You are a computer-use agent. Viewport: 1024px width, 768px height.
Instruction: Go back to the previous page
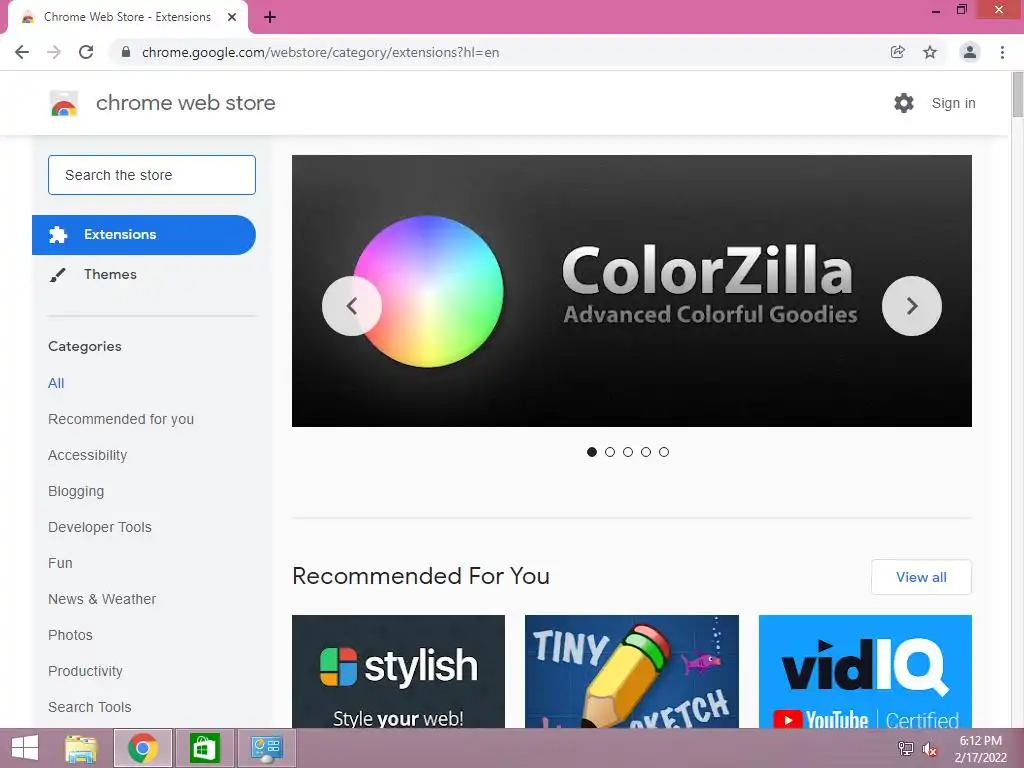22,52
